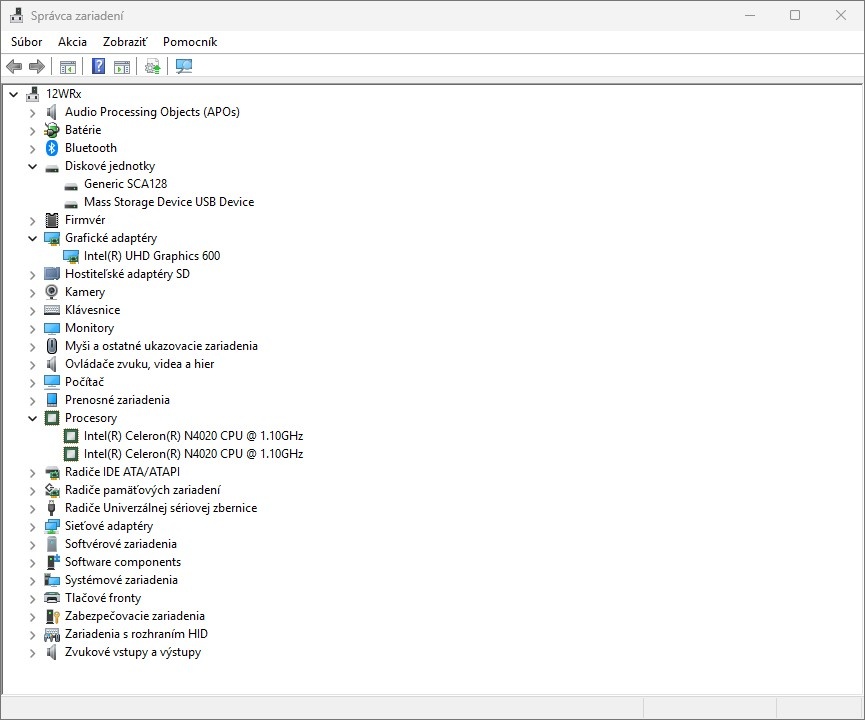Click the update driver toolbar icon
865x720 pixels.
[152, 67]
